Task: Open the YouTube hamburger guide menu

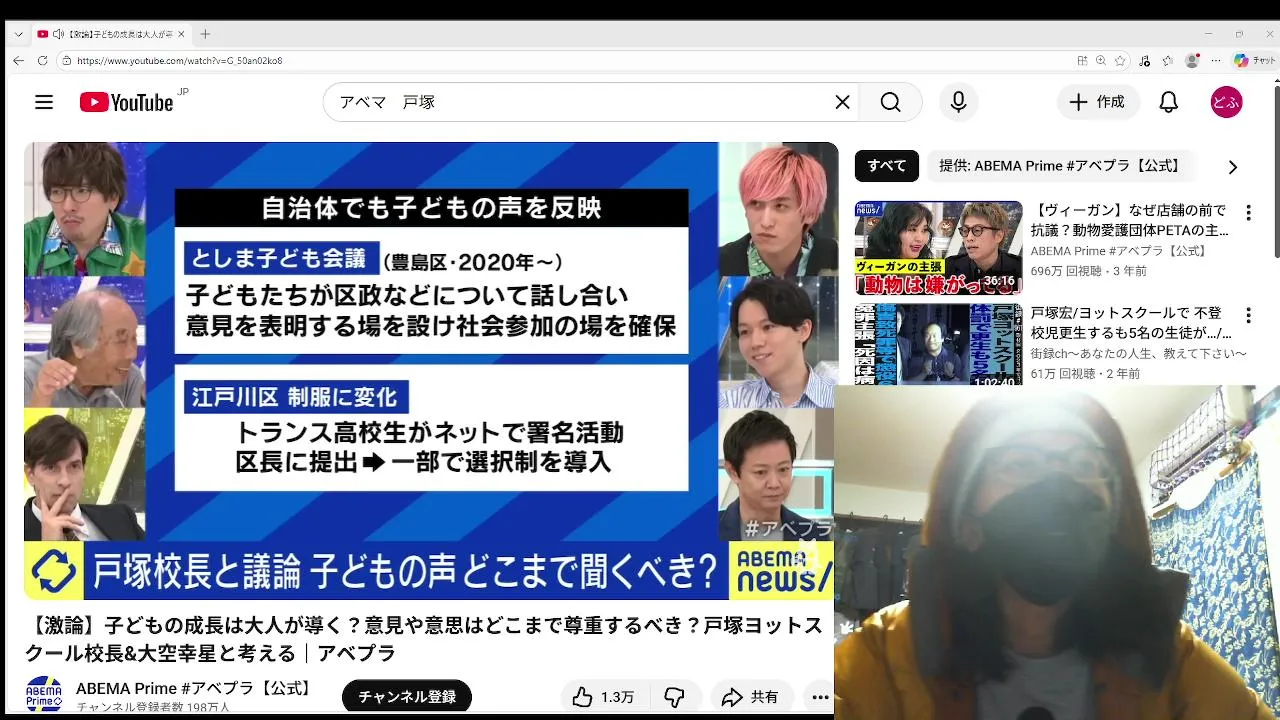Action: [x=44, y=102]
